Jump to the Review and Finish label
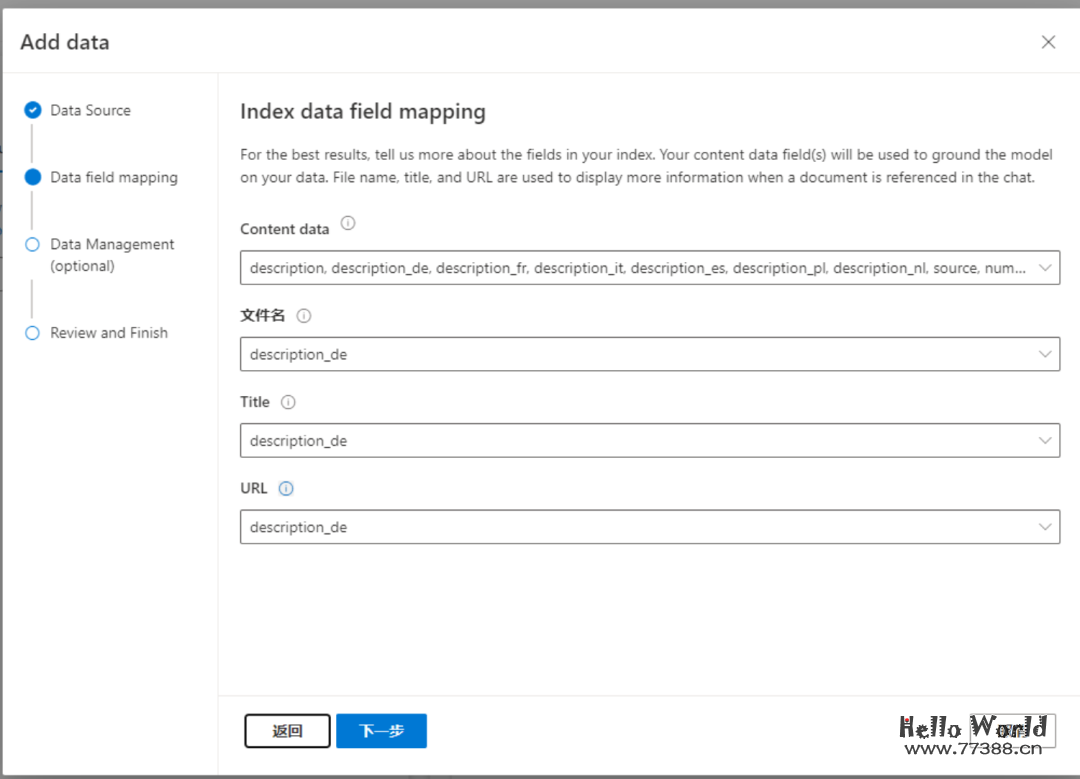The height and width of the screenshot is (779, 1080). coord(109,333)
